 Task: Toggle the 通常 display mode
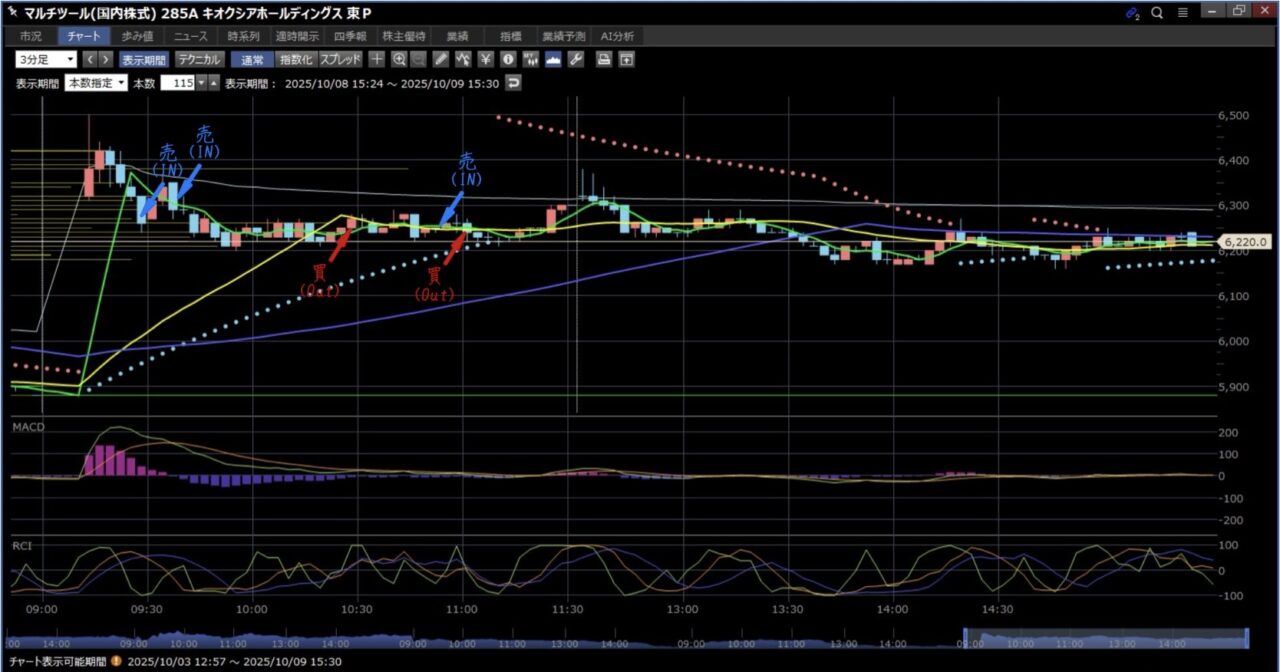(250, 59)
